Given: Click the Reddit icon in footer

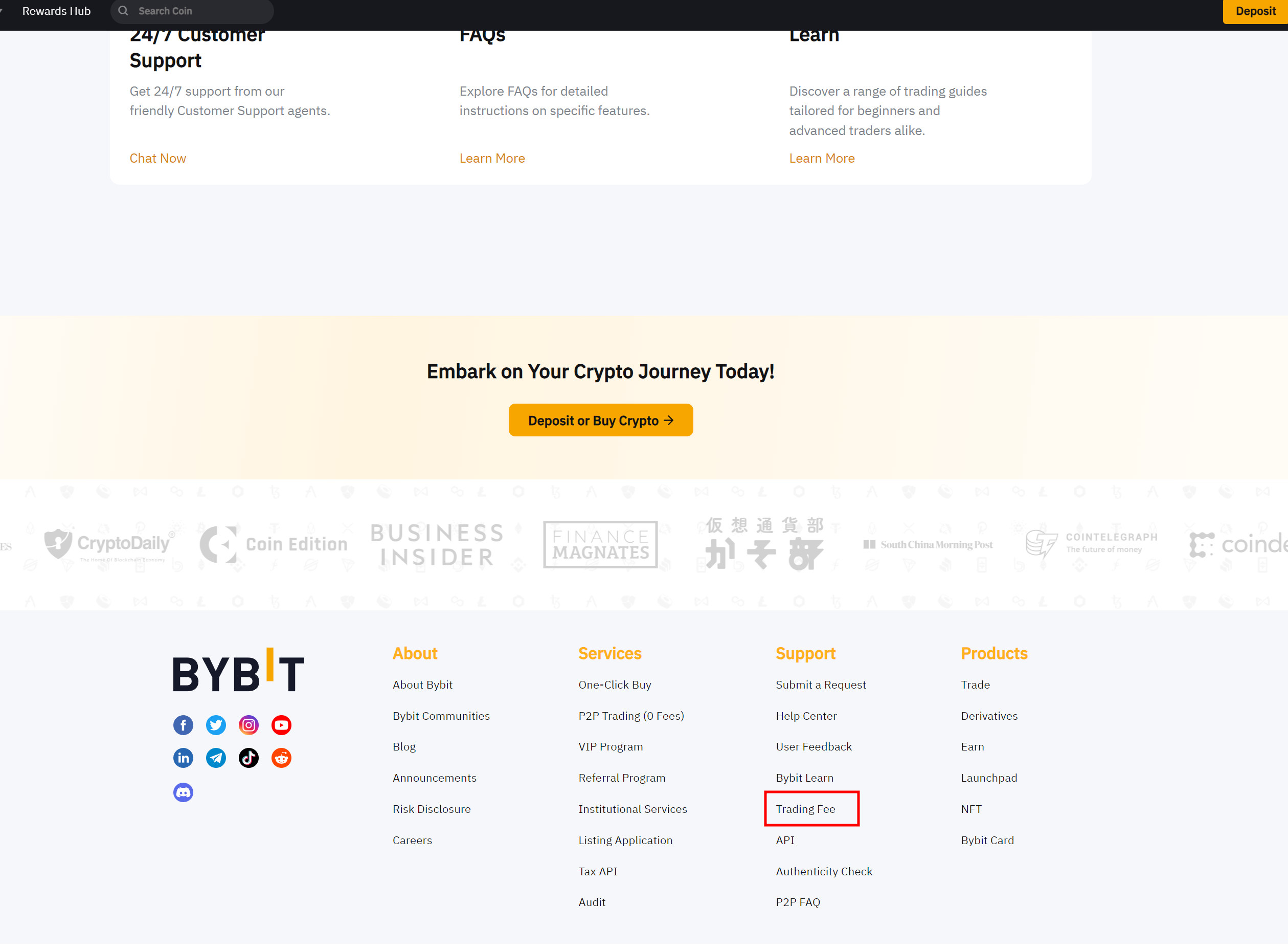Looking at the screenshot, I should (281, 758).
